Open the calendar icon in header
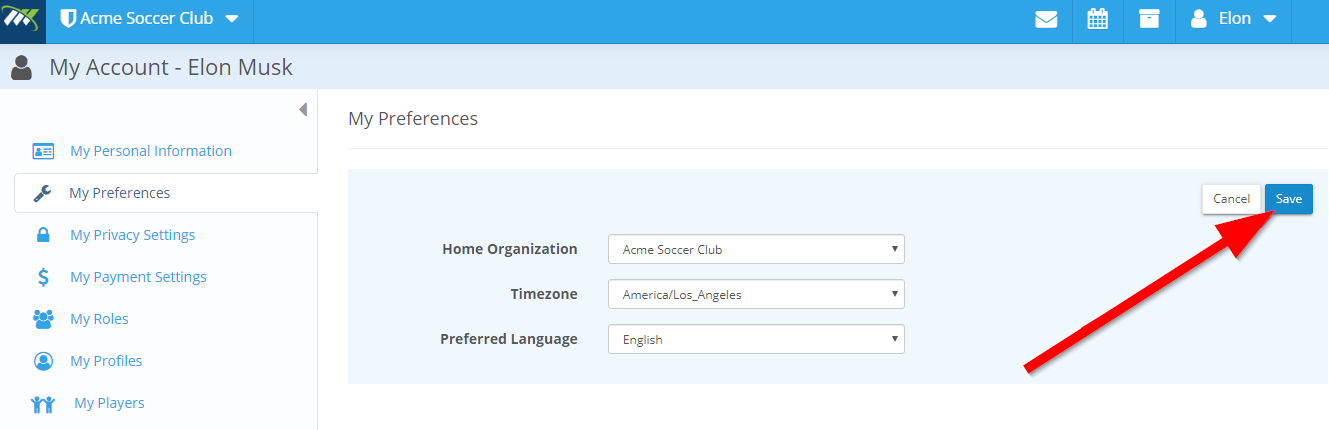The height and width of the screenshot is (430, 1329). 1098,19
